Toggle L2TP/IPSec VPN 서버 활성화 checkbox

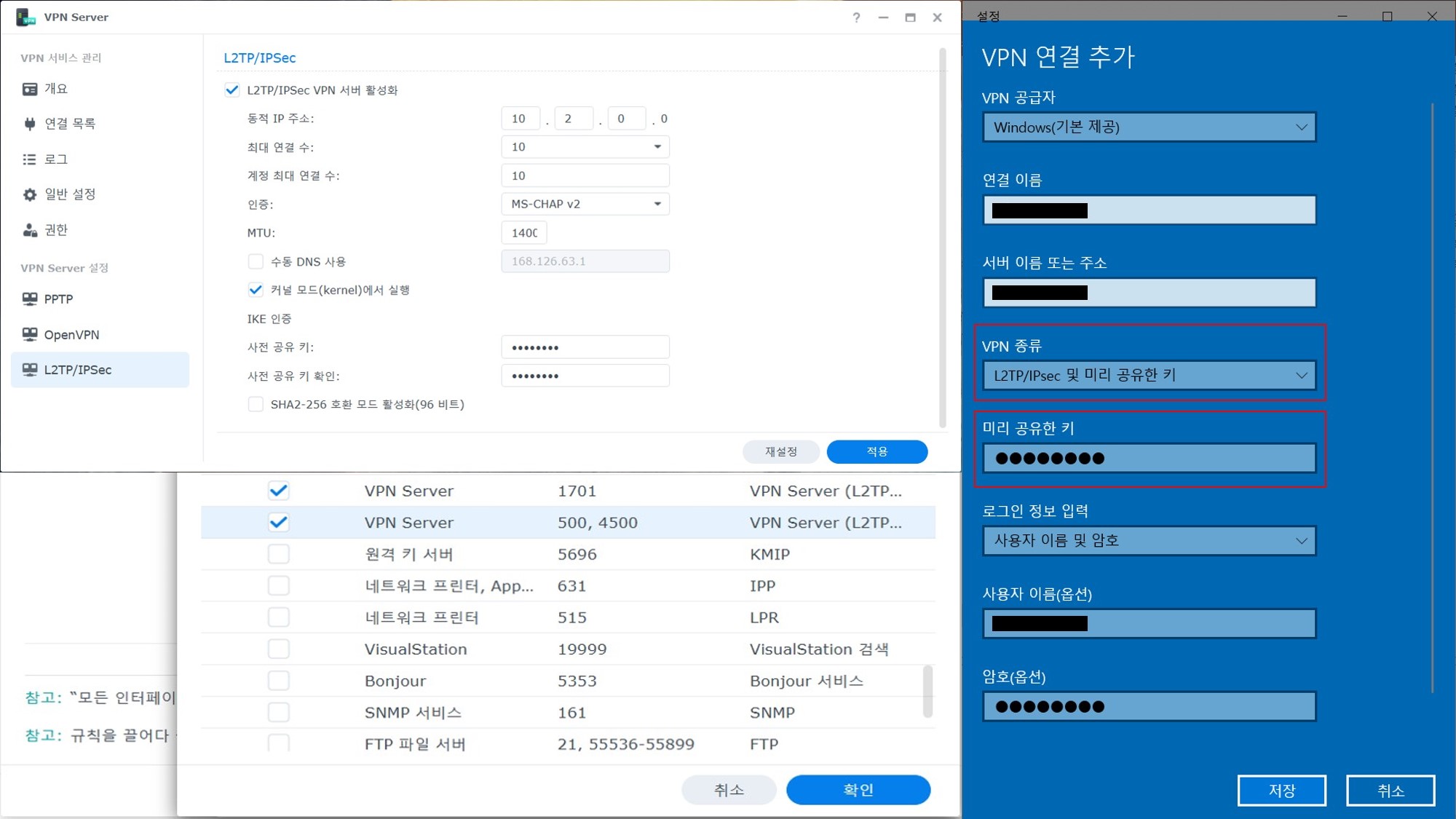point(232,90)
